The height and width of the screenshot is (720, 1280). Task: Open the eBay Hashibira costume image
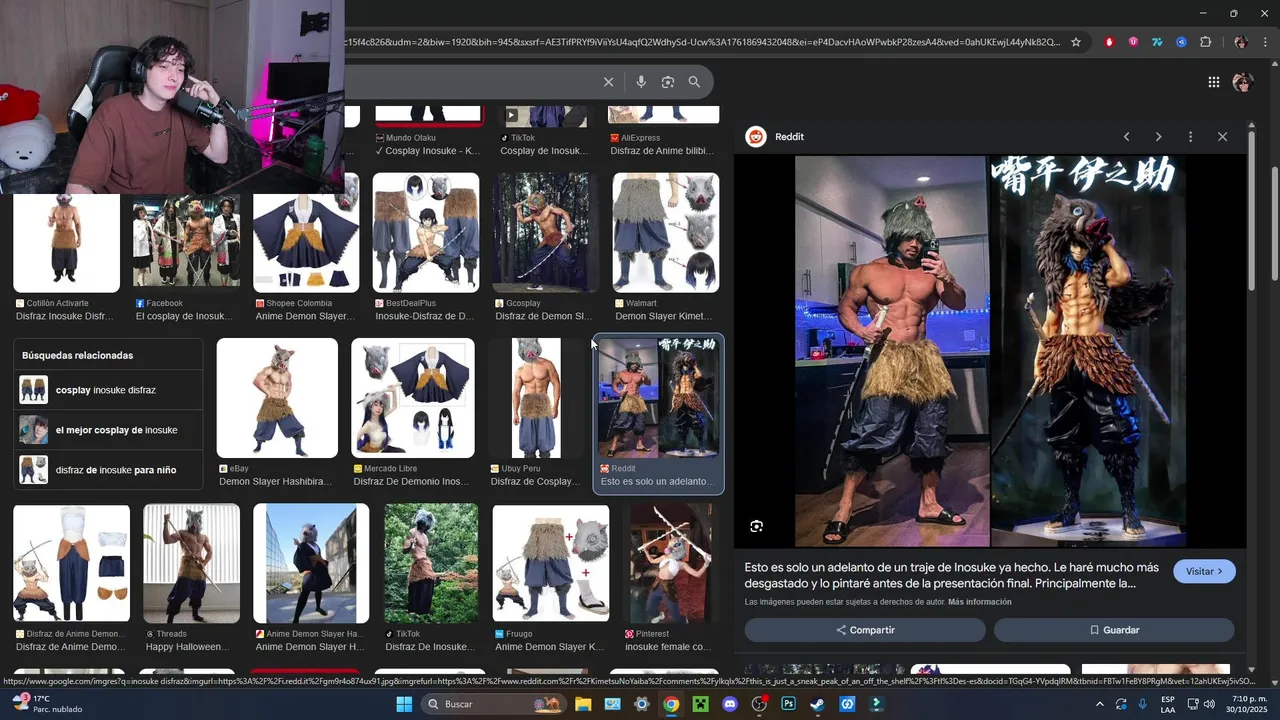click(x=277, y=398)
